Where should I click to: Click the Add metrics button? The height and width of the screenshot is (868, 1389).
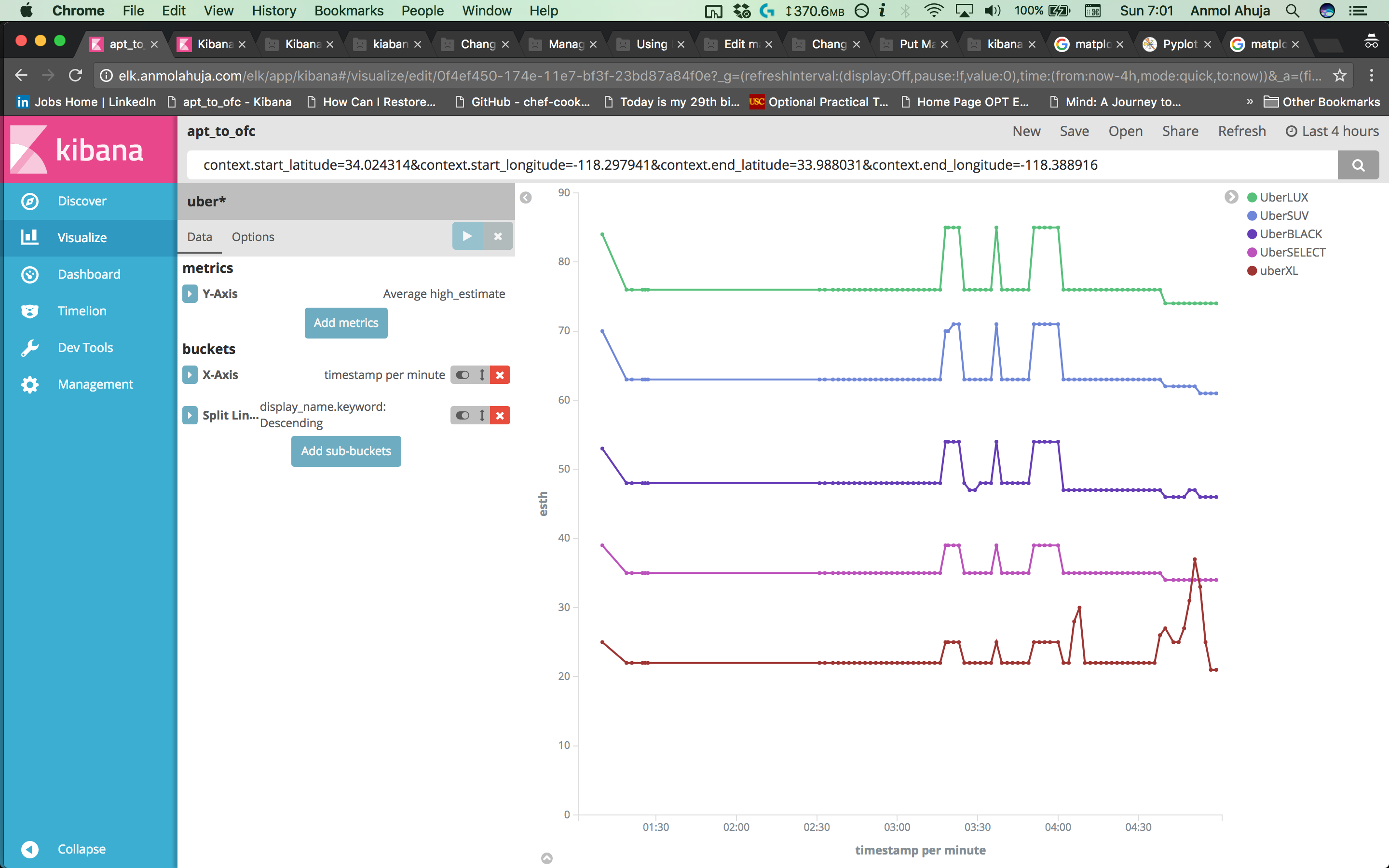pyautogui.click(x=345, y=323)
